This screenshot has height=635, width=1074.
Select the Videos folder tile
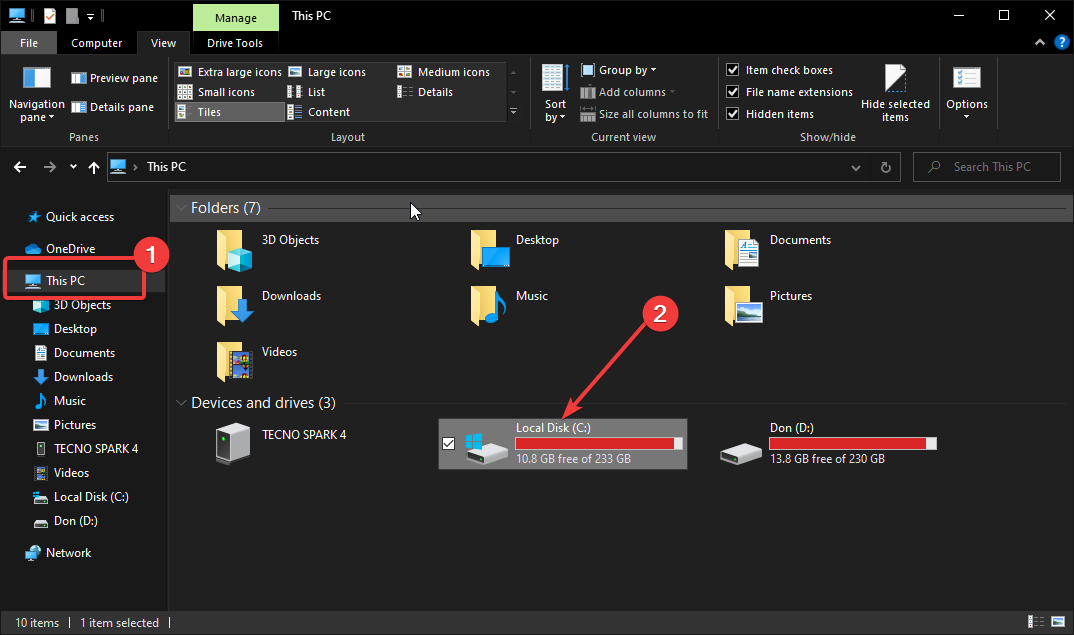(257, 362)
